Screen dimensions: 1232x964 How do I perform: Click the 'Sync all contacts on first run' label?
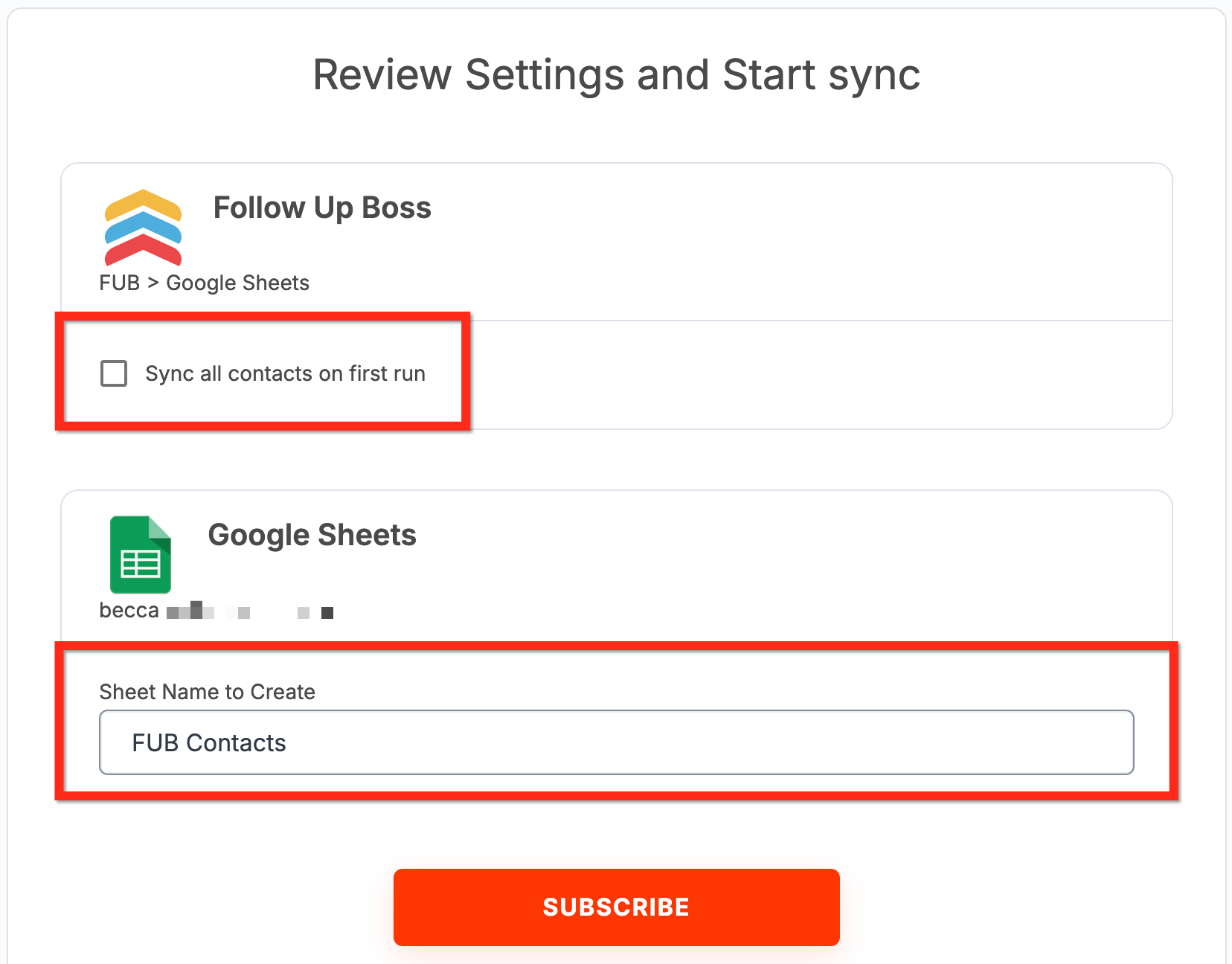[285, 373]
